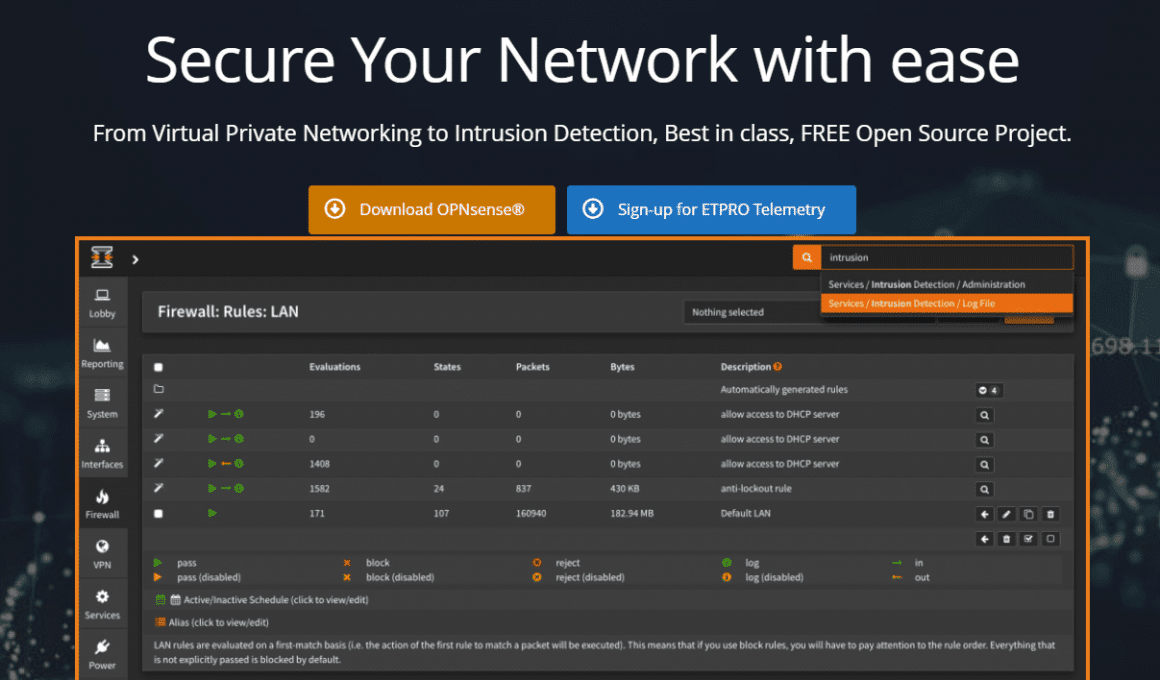Open the 'Nothing selected' dropdown
This screenshot has width=1160, height=680.
[750, 312]
